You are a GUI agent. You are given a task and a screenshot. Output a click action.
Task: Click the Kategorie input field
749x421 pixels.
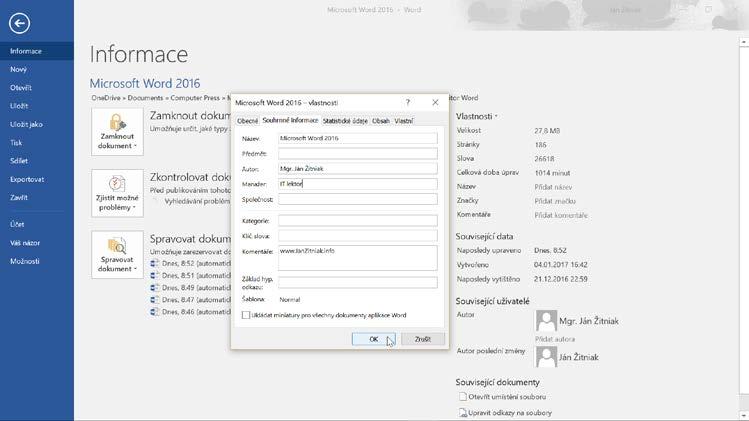pos(358,221)
